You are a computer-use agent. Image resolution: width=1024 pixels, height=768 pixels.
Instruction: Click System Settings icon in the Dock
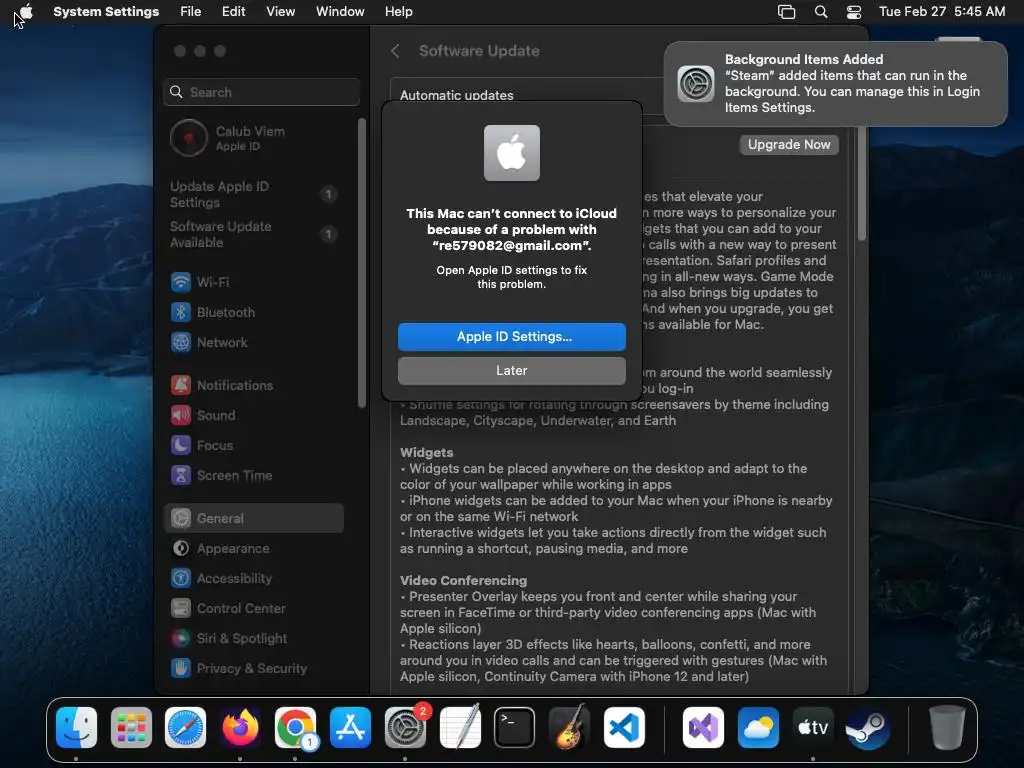click(405, 728)
